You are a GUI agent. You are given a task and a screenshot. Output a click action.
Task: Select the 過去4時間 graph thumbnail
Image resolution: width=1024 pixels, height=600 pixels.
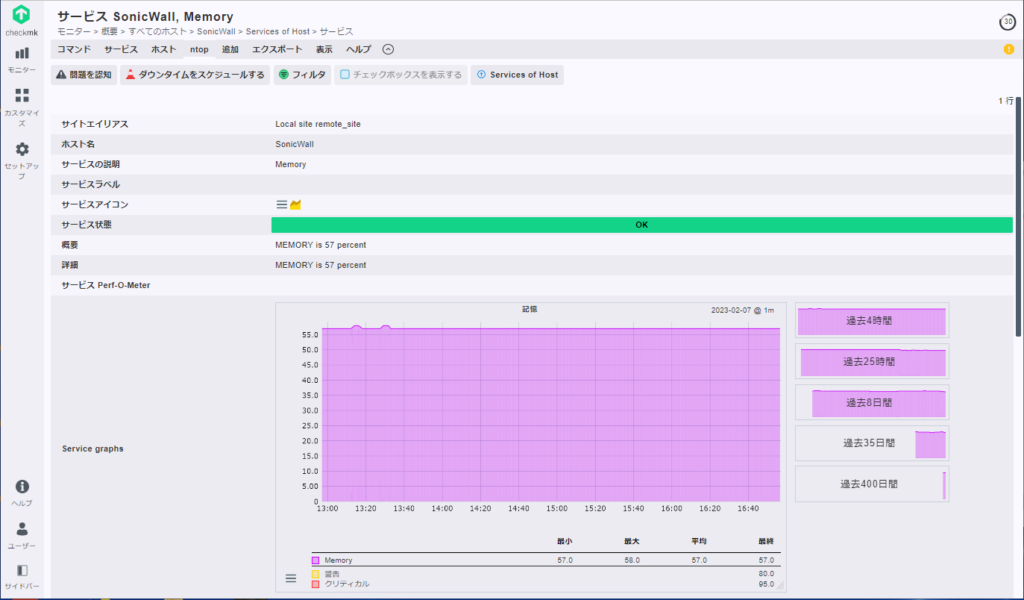(872, 321)
